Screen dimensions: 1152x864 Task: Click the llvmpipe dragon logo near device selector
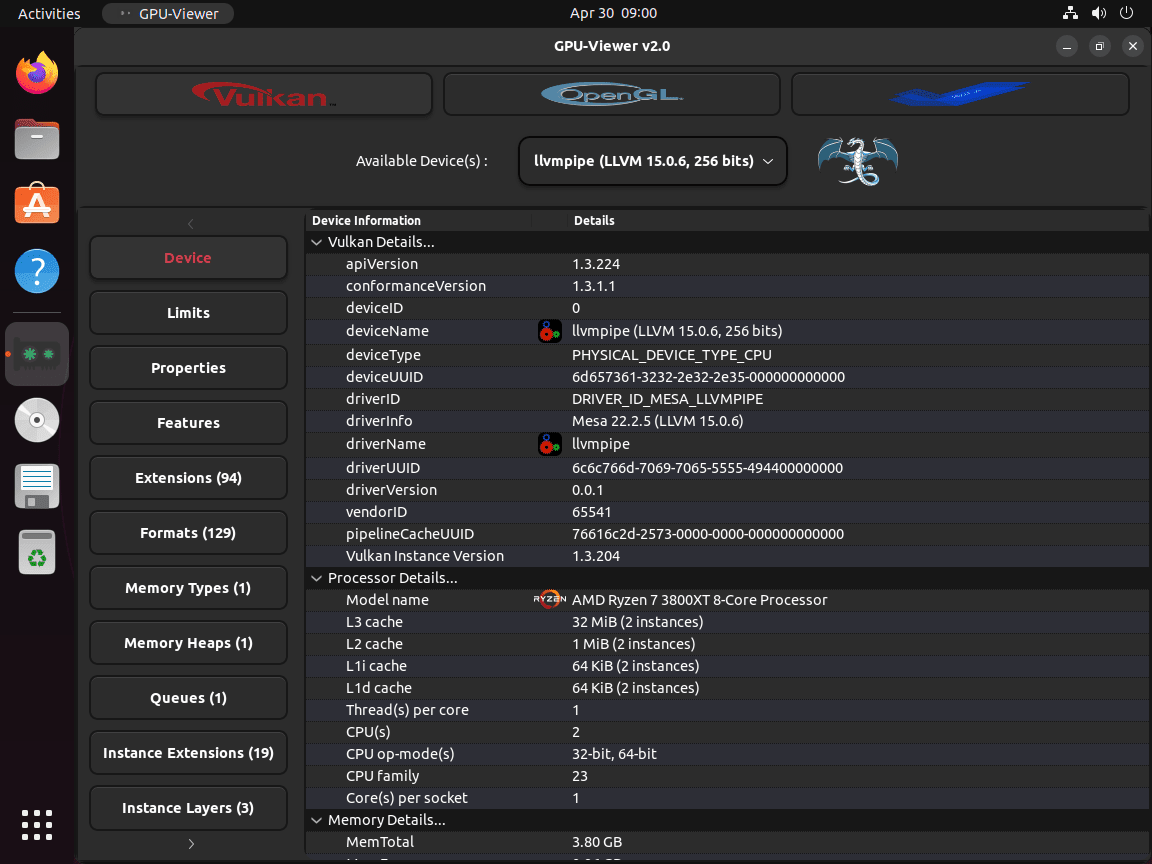click(x=857, y=160)
